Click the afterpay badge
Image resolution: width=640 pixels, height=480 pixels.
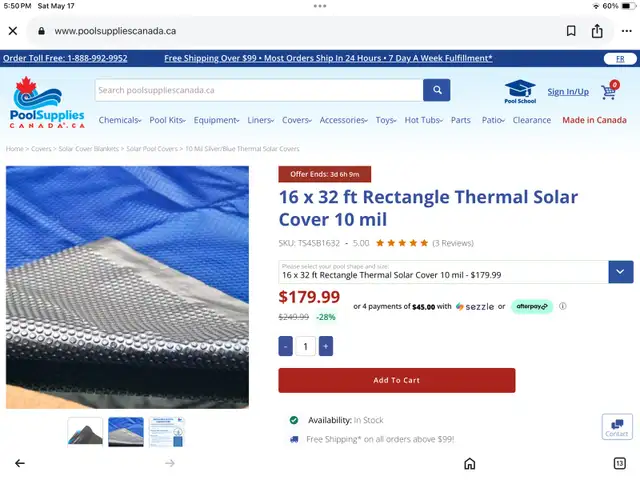coord(532,307)
